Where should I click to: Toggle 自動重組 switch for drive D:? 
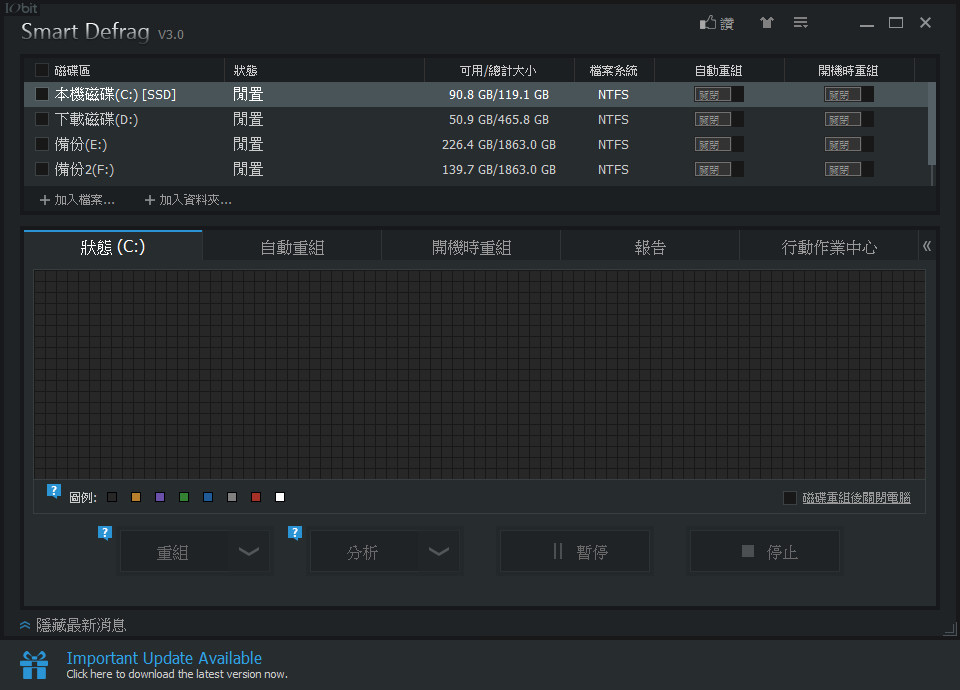tap(719, 119)
